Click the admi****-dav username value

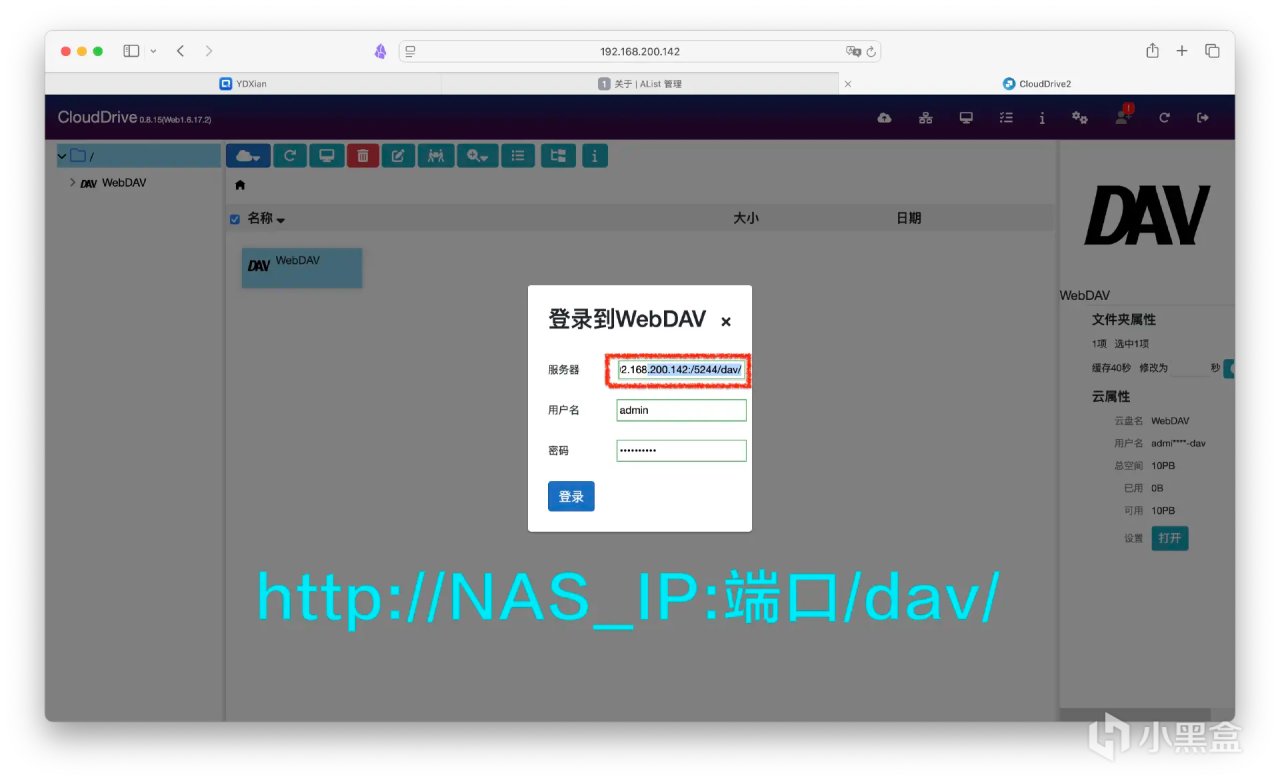coord(1178,443)
